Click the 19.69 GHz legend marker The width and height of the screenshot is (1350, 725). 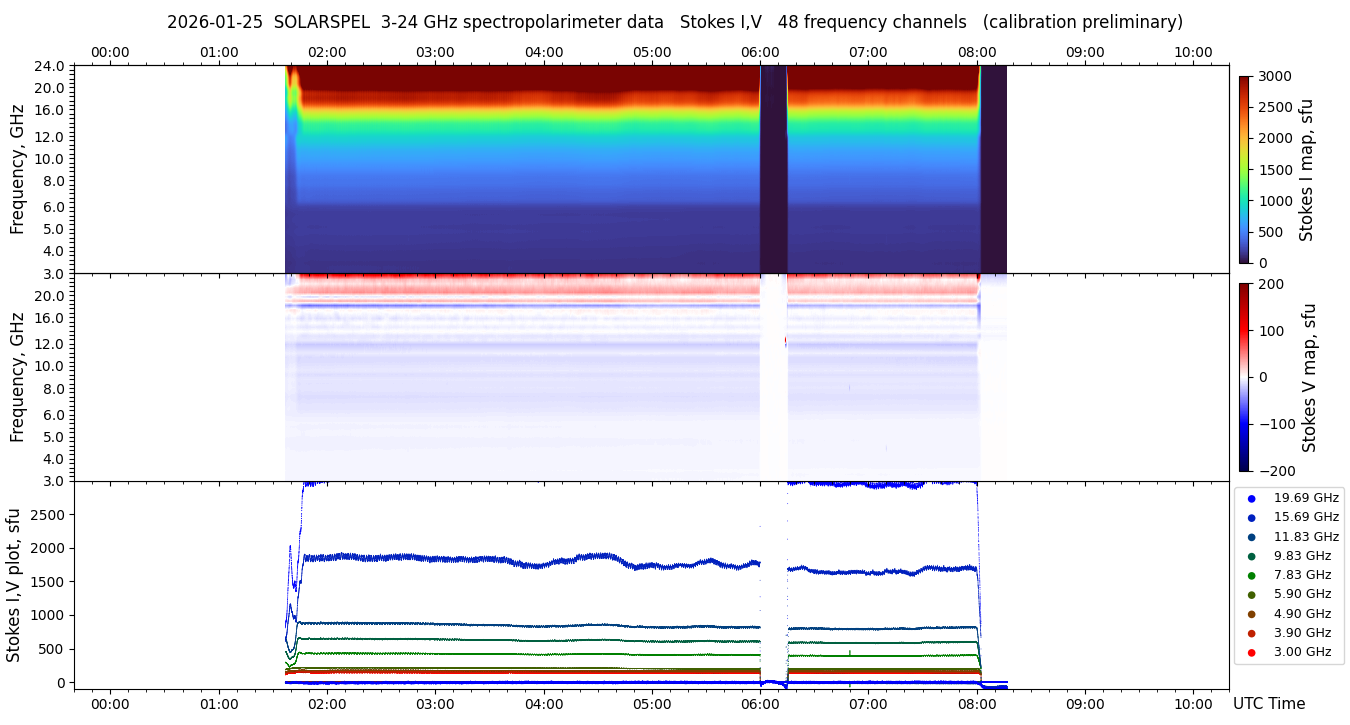1251,498
